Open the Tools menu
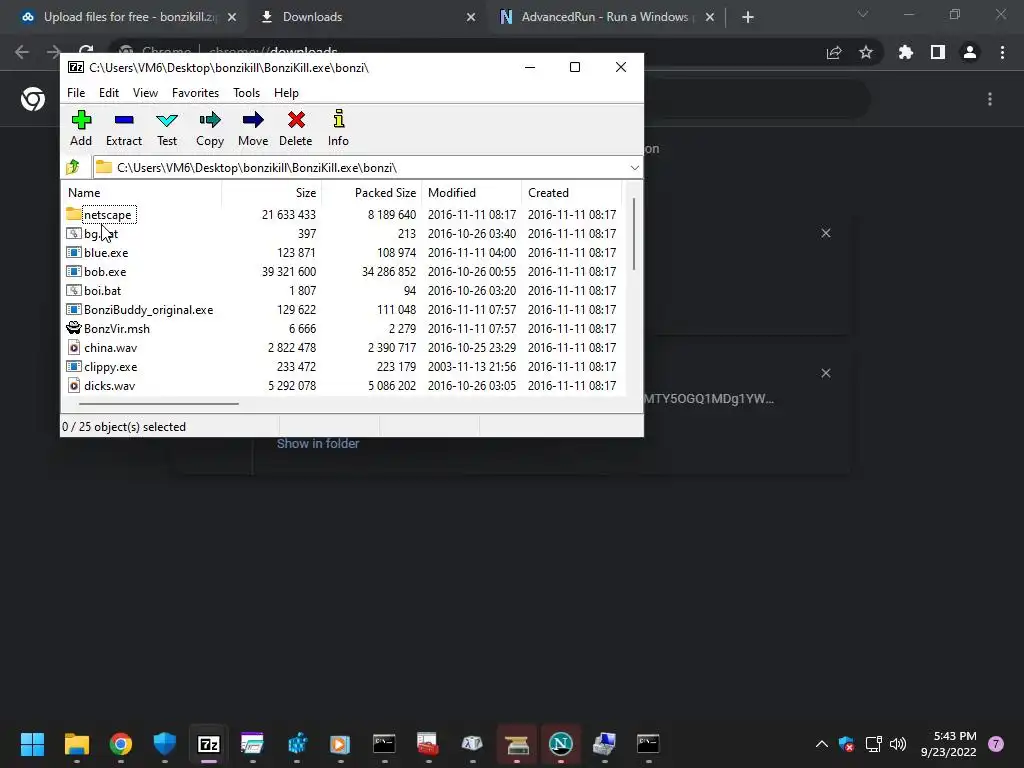The image size is (1024, 768). [x=246, y=93]
